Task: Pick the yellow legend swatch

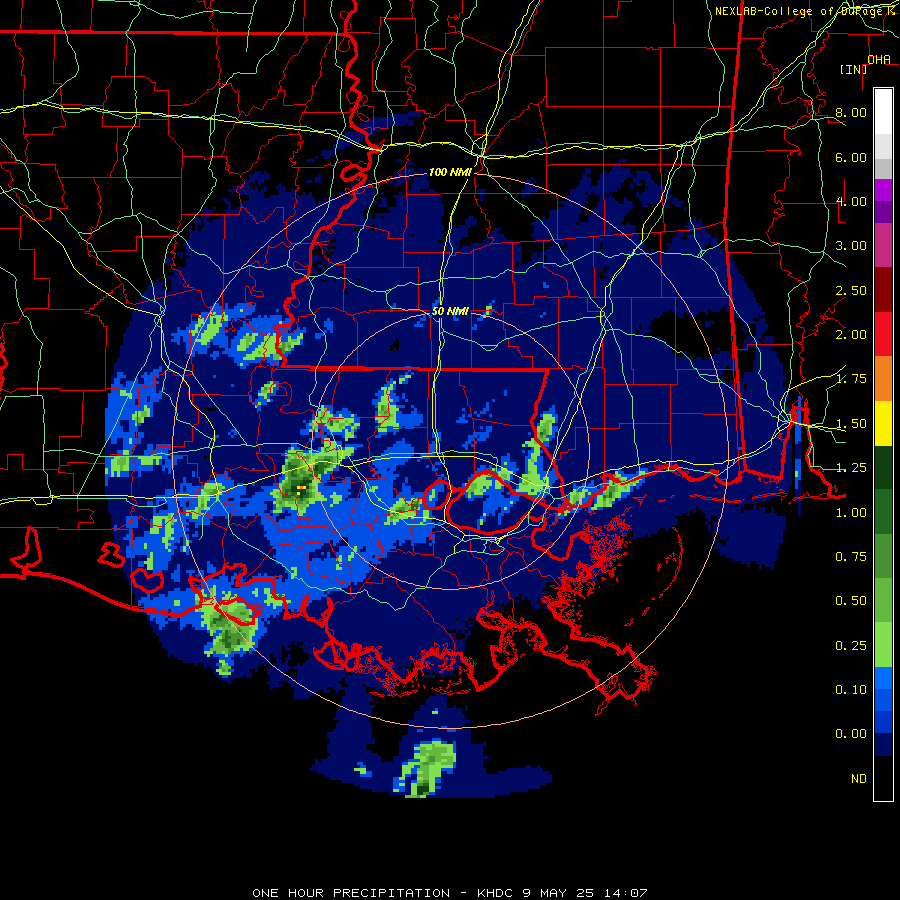Action: pyautogui.click(x=883, y=424)
